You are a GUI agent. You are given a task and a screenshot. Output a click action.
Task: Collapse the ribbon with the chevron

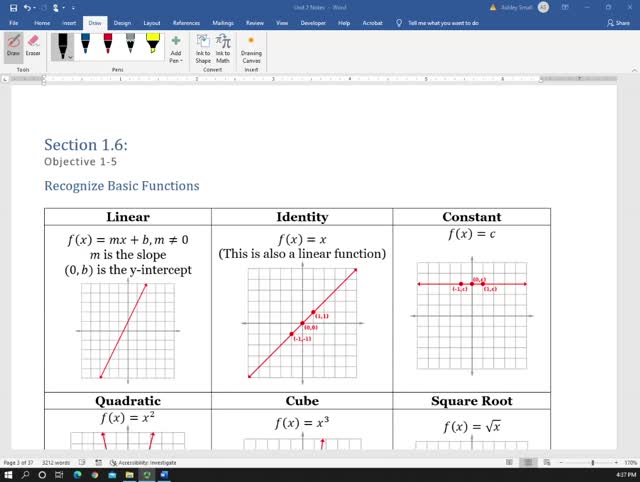(x=634, y=70)
